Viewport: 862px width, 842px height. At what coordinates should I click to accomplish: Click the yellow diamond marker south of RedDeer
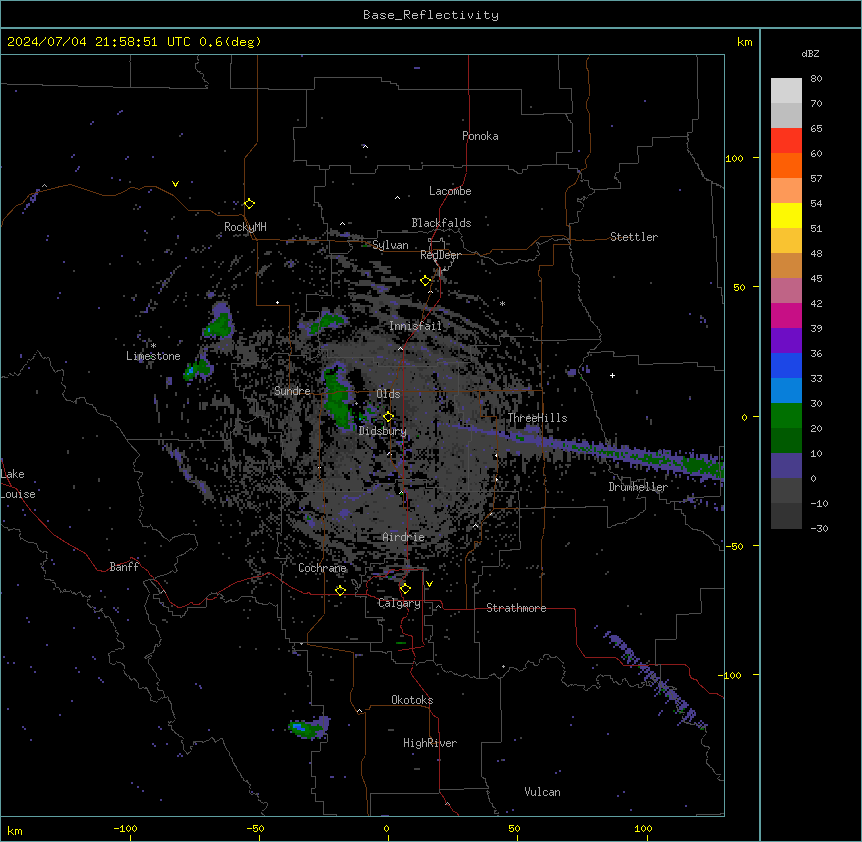pos(425,281)
